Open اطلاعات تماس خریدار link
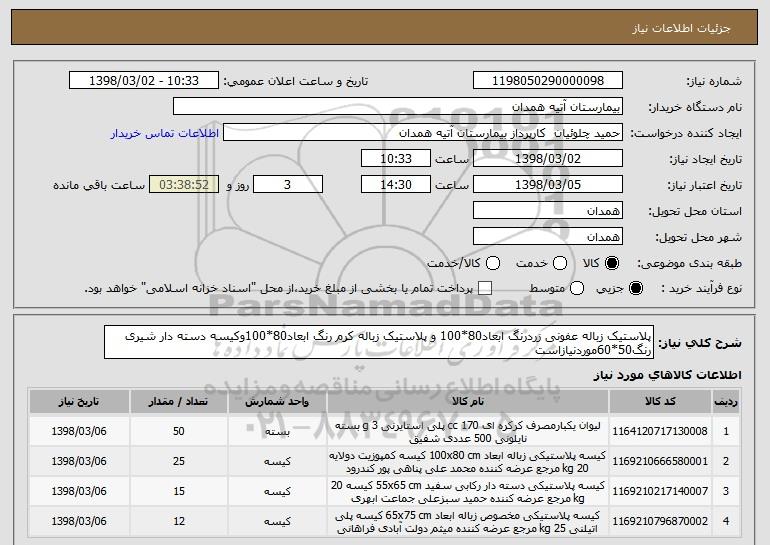This screenshot has width=770, height=545. (165, 133)
